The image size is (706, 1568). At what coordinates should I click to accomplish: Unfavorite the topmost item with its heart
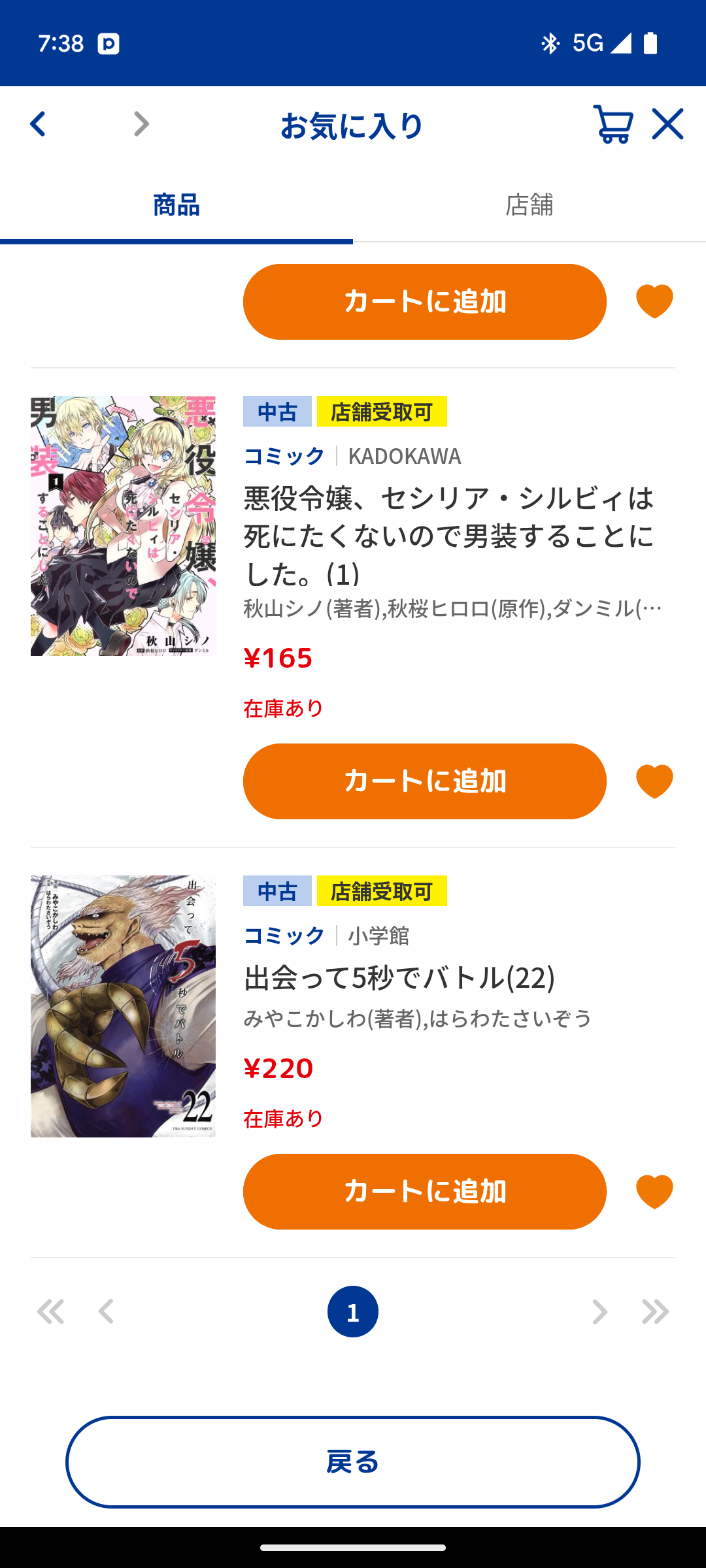pos(654,302)
